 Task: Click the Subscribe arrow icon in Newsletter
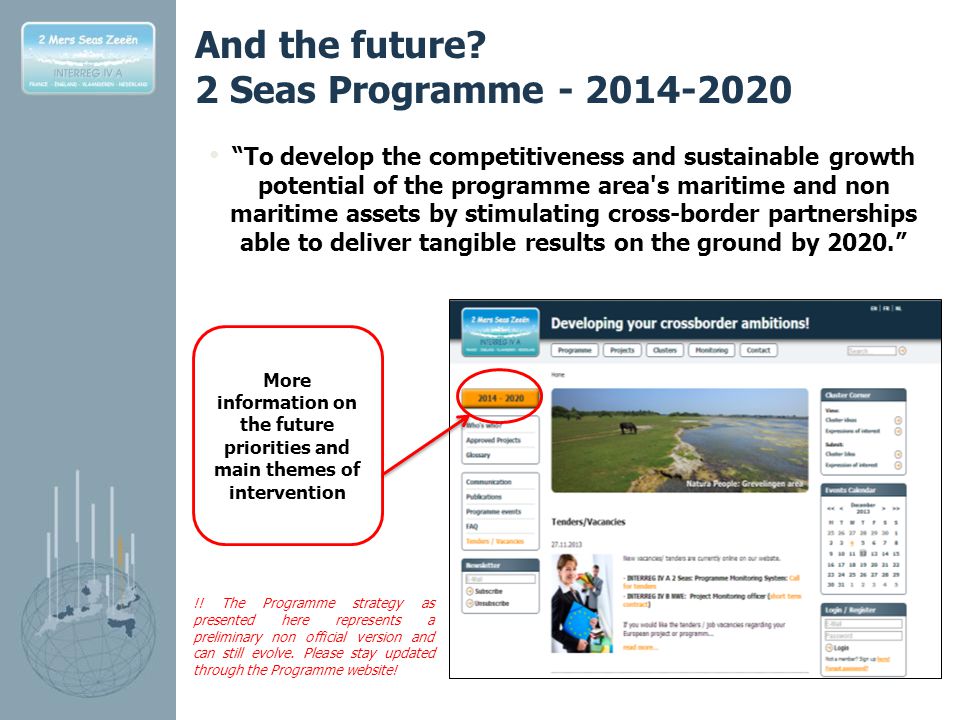(470, 591)
